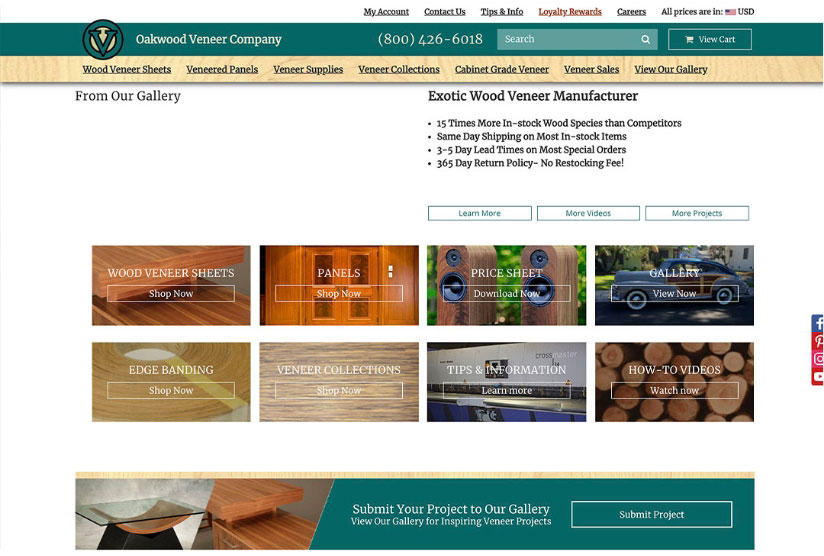The width and height of the screenshot is (824, 556).
Task: Open the View Our Gallery menu item
Action: click(671, 70)
